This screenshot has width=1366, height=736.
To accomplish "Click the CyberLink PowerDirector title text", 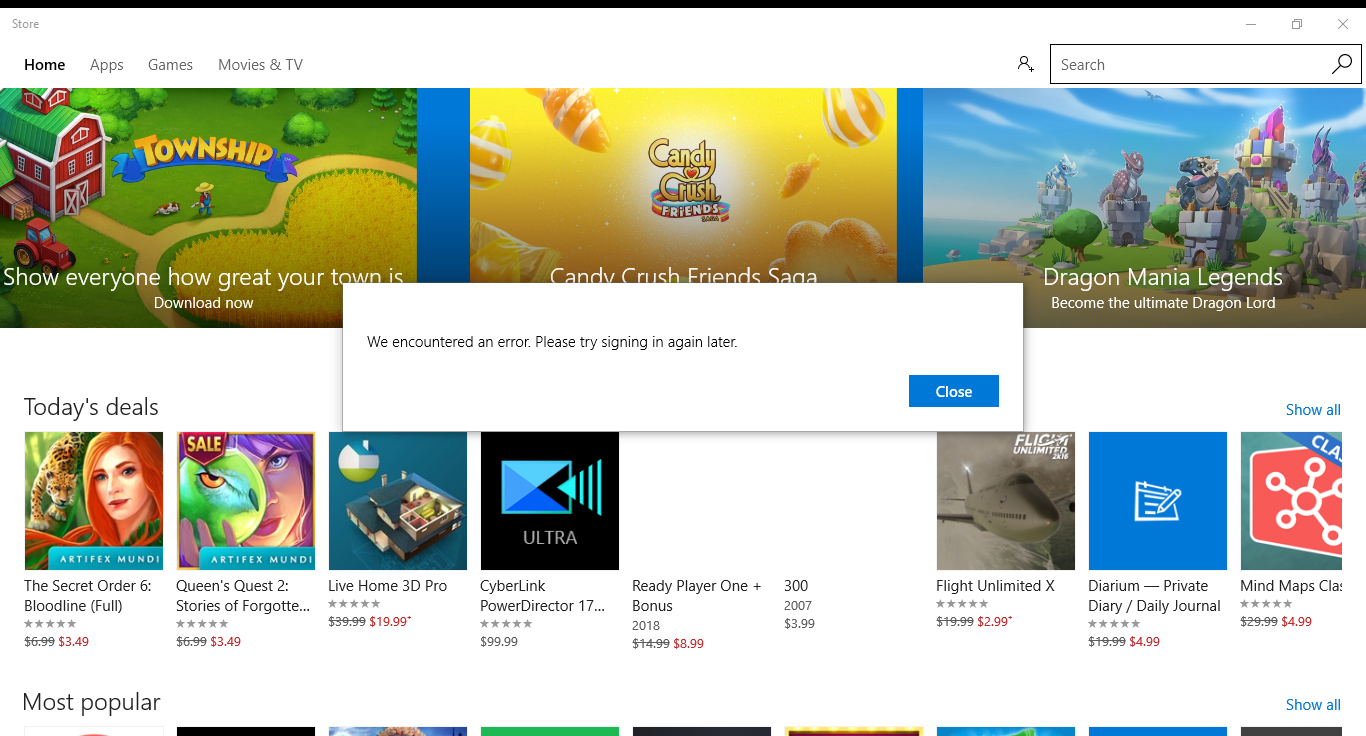I will (x=545, y=596).
